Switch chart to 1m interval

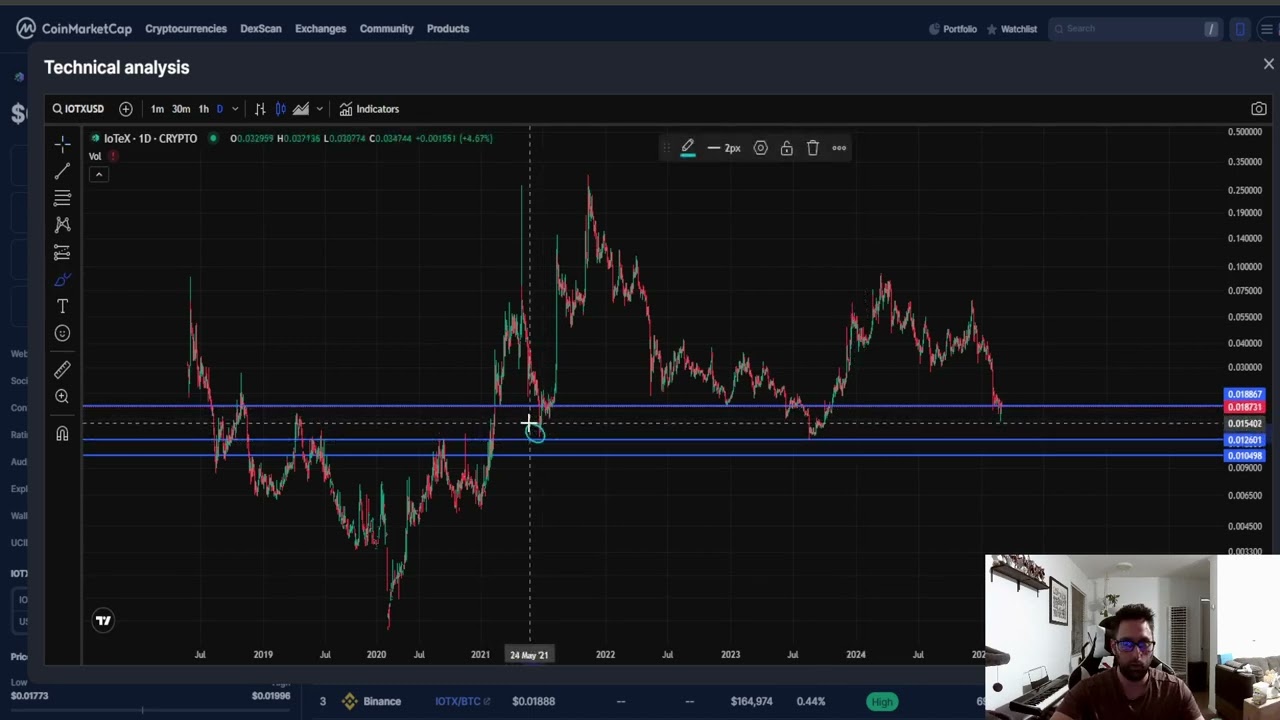pyautogui.click(x=157, y=109)
